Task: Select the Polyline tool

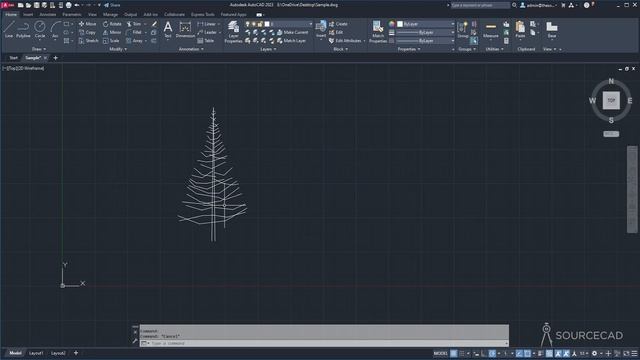Action: coord(23,30)
